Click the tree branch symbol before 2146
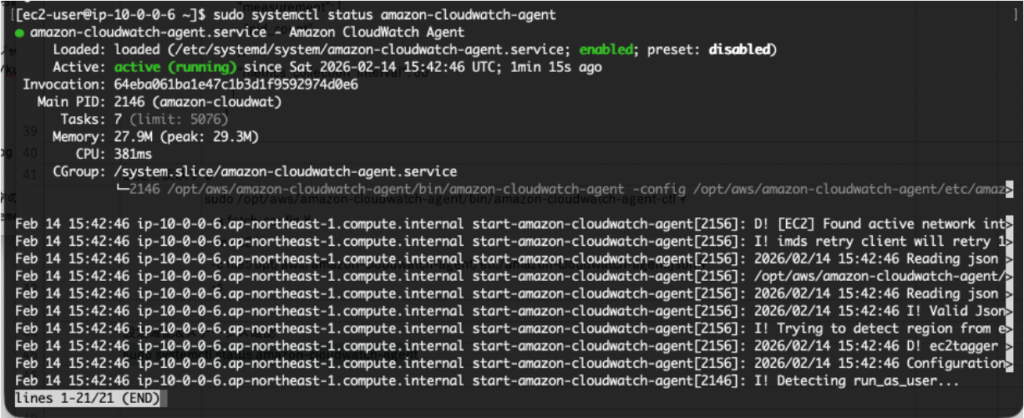This screenshot has width=1024, height=418. 122,188
